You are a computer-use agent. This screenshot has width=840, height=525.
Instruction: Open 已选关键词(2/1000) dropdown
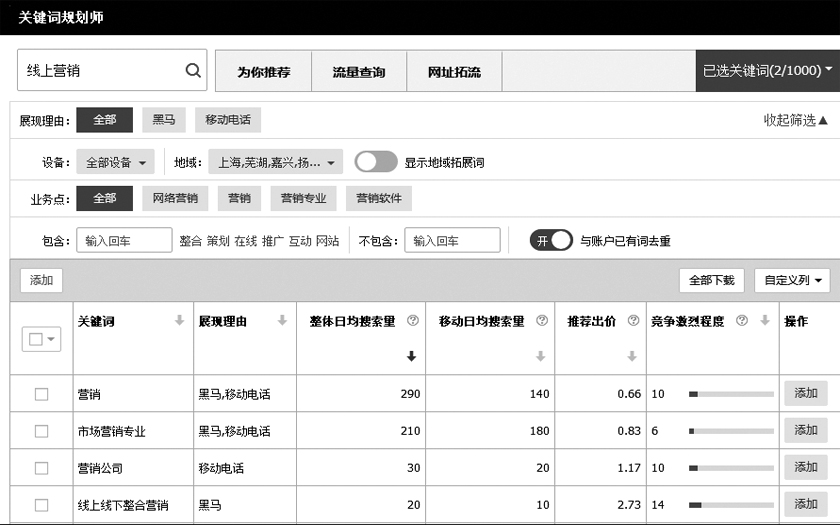point(768,71)
